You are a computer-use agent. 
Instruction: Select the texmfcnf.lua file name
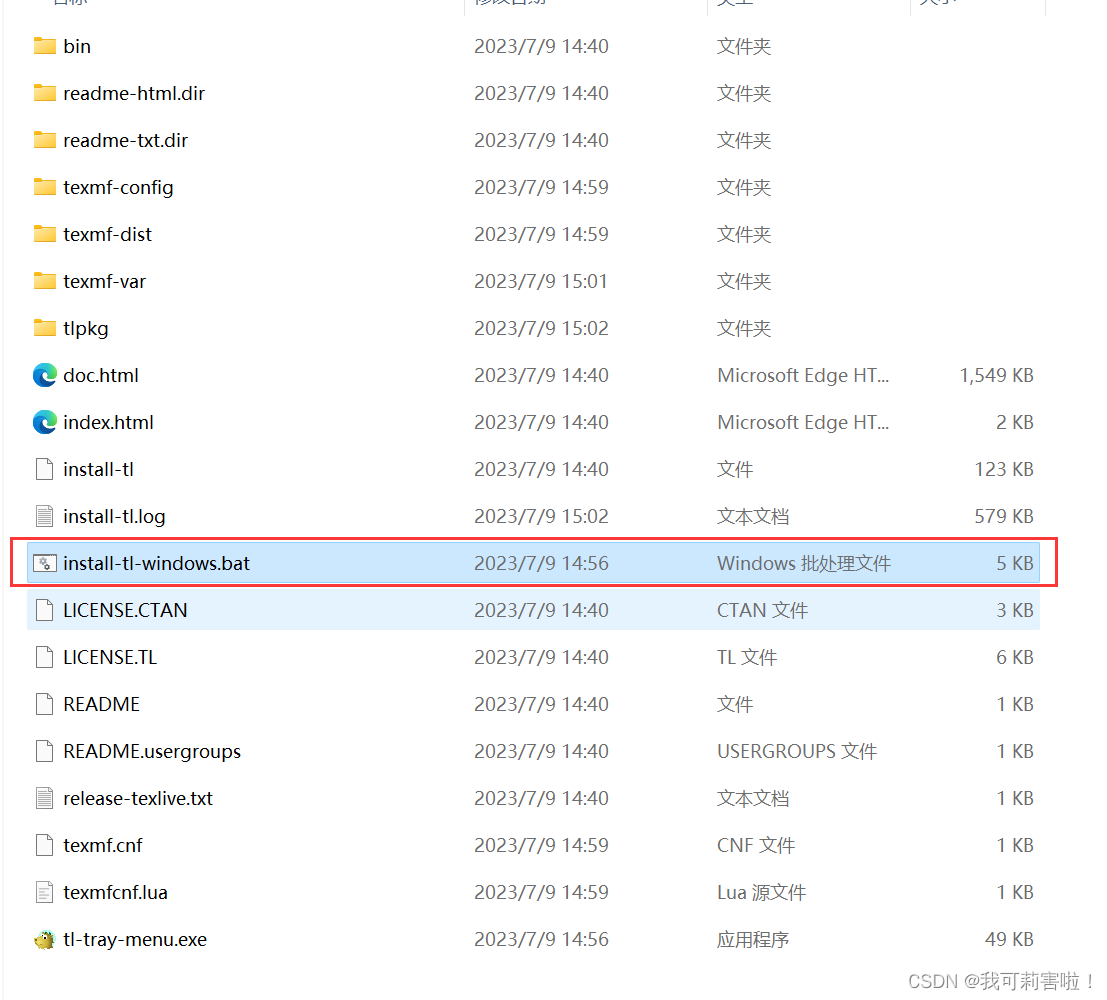115,892
